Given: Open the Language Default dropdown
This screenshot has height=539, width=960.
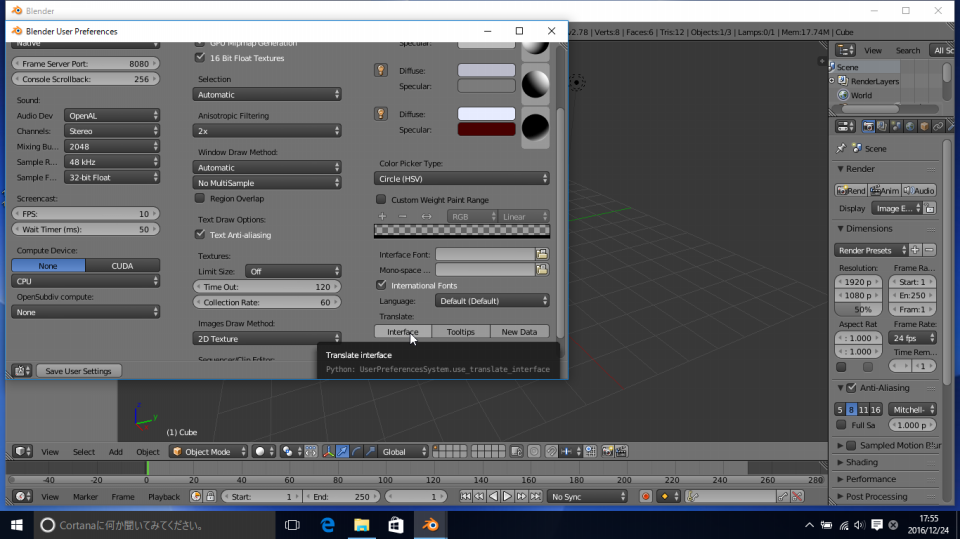Looking at the screenshot, I should [x=492, y=301].
